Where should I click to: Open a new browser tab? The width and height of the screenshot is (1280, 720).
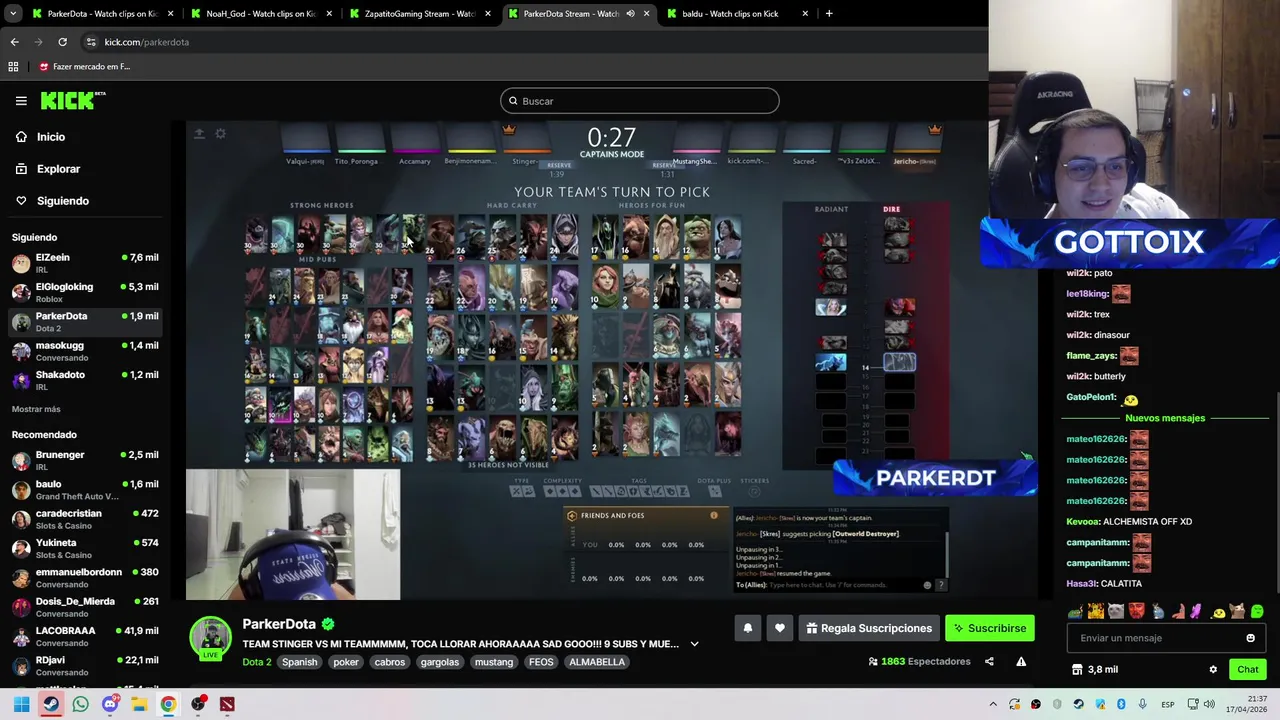[x=829, y=13]
